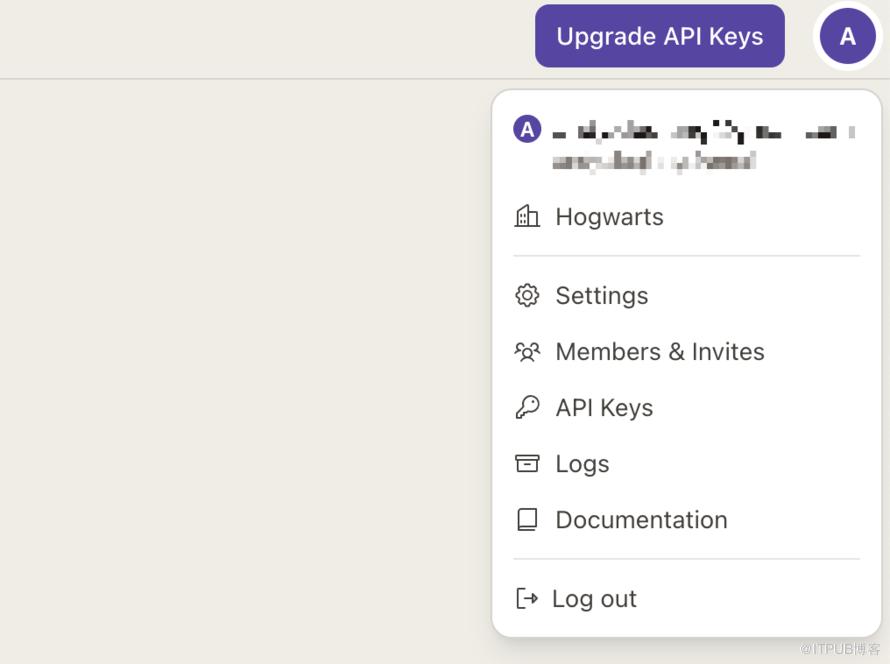Go to API Keys menu entry
Screen dimensions: 890x664
(604, 408)
